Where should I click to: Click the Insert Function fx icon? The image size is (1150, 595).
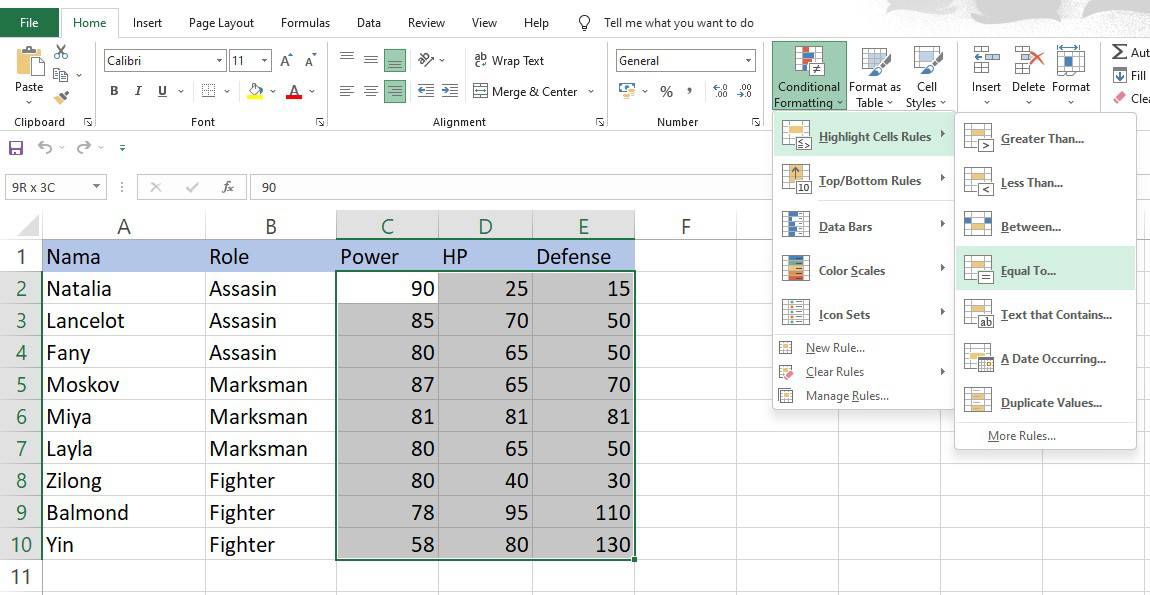pos(228,187)
